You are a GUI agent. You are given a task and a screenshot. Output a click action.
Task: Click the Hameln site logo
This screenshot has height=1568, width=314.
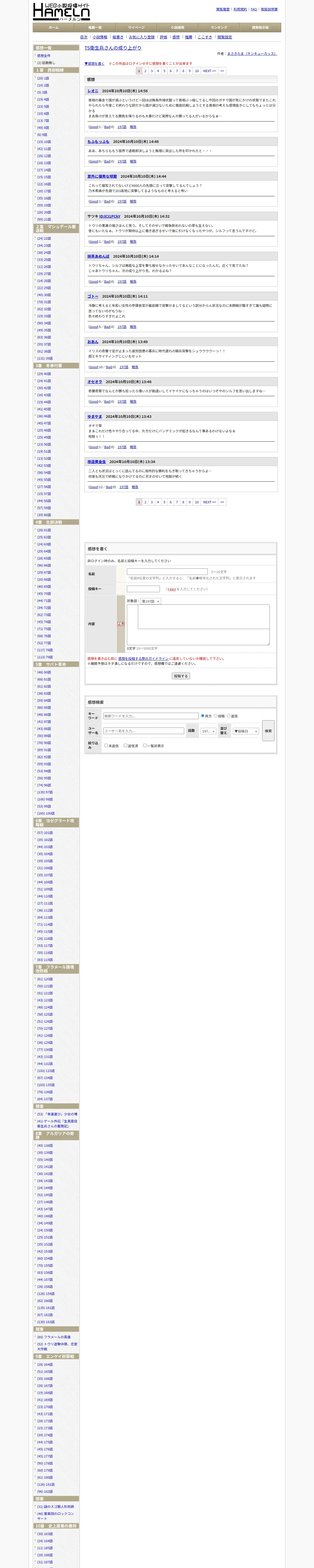click(61, 11)
